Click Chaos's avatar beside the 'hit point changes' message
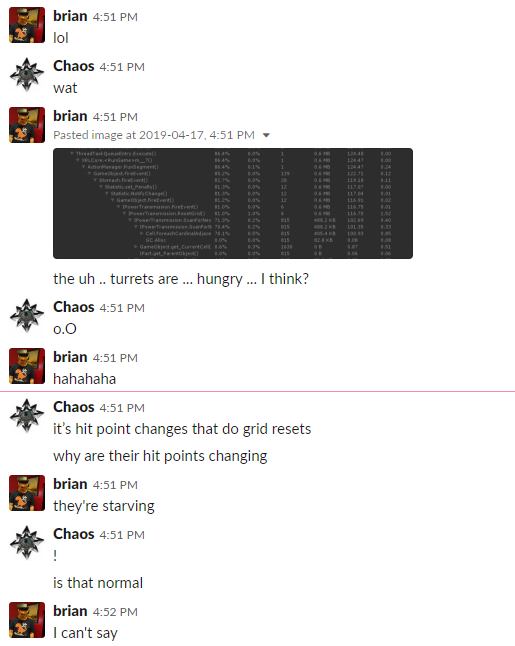 [x=27, y=416]
